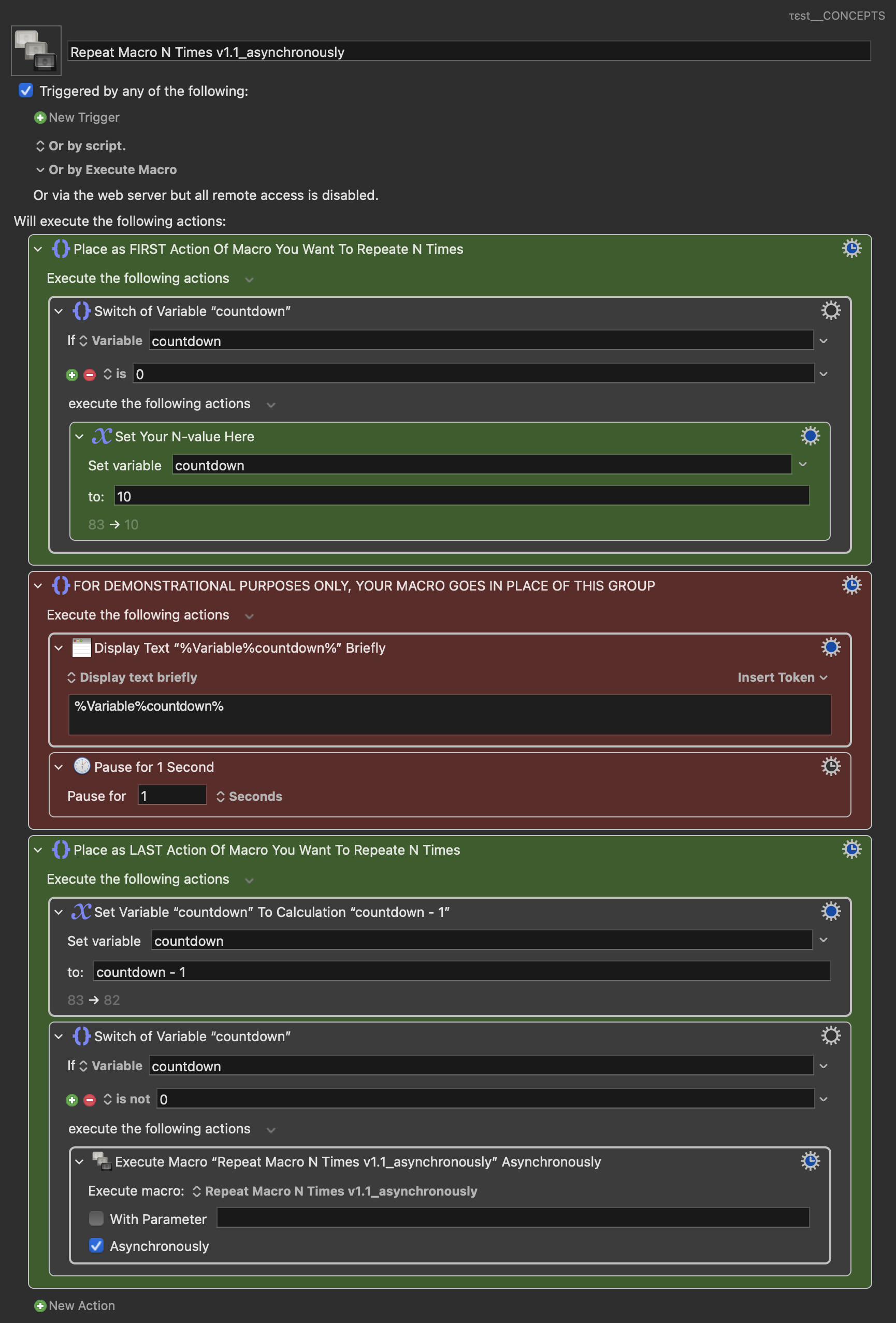
Task: Add condition with green plus next to 'is'
Action: 71,375
